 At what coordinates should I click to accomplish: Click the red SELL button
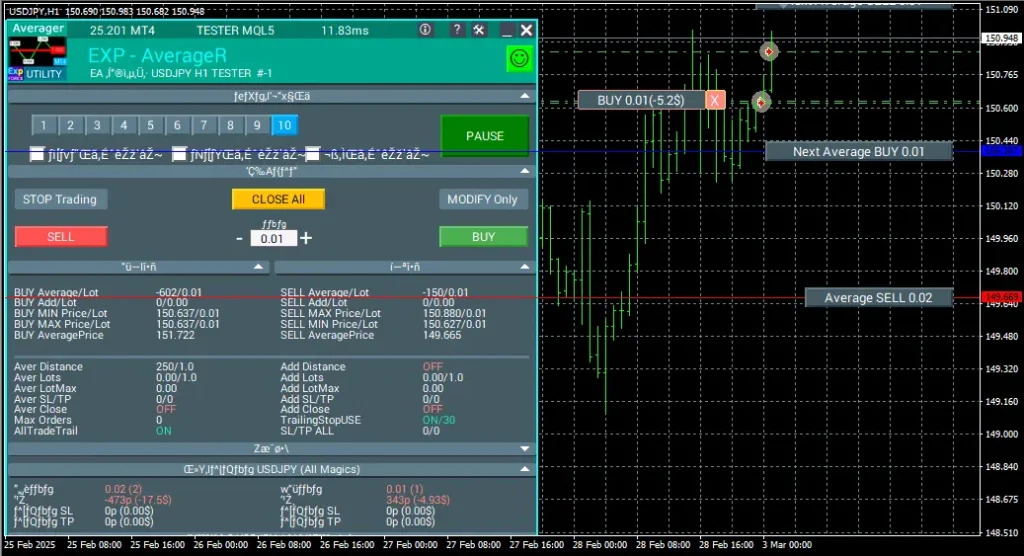(x=61, y=237)
